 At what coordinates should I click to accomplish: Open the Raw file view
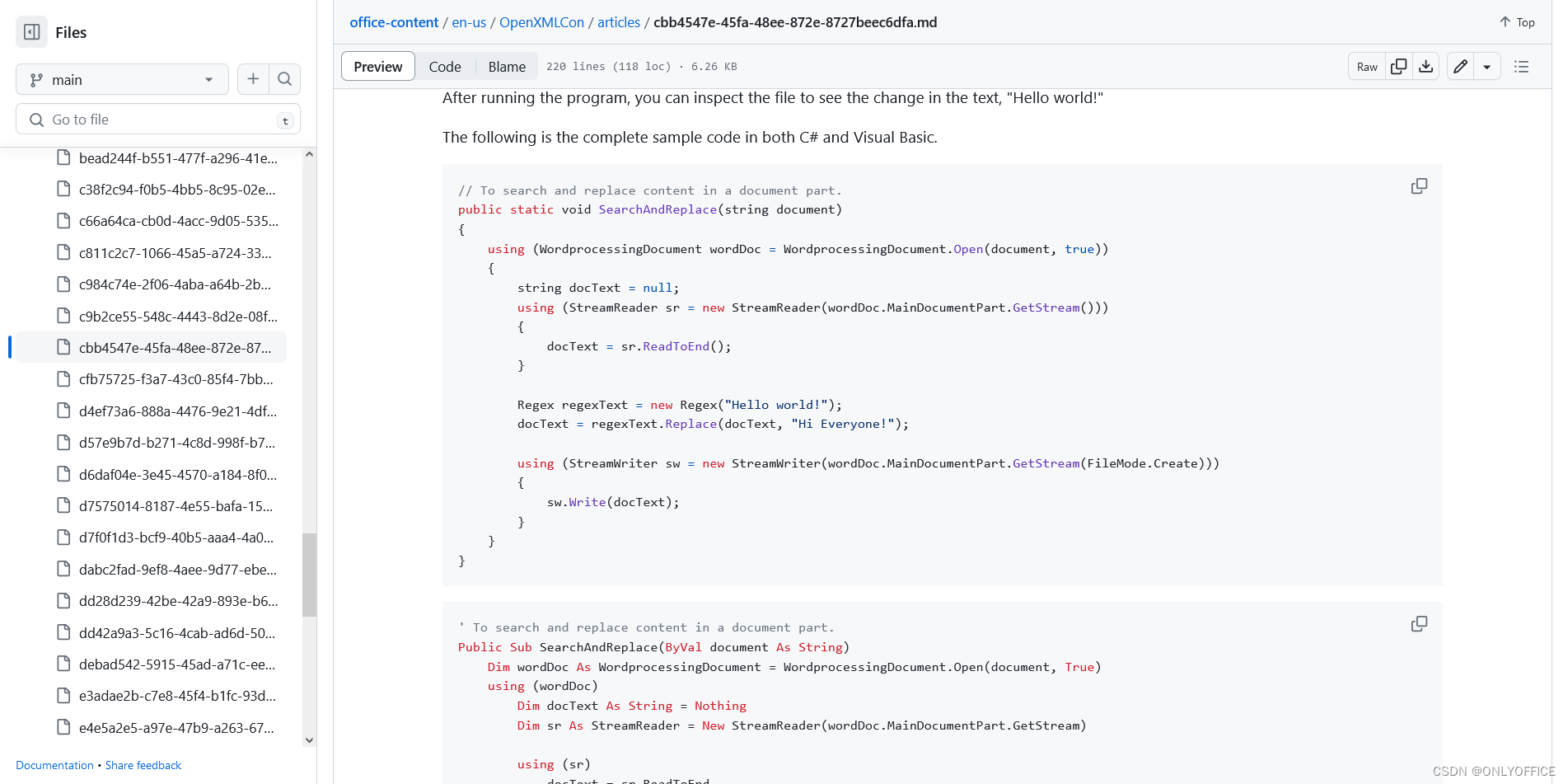pos(1367,67)
